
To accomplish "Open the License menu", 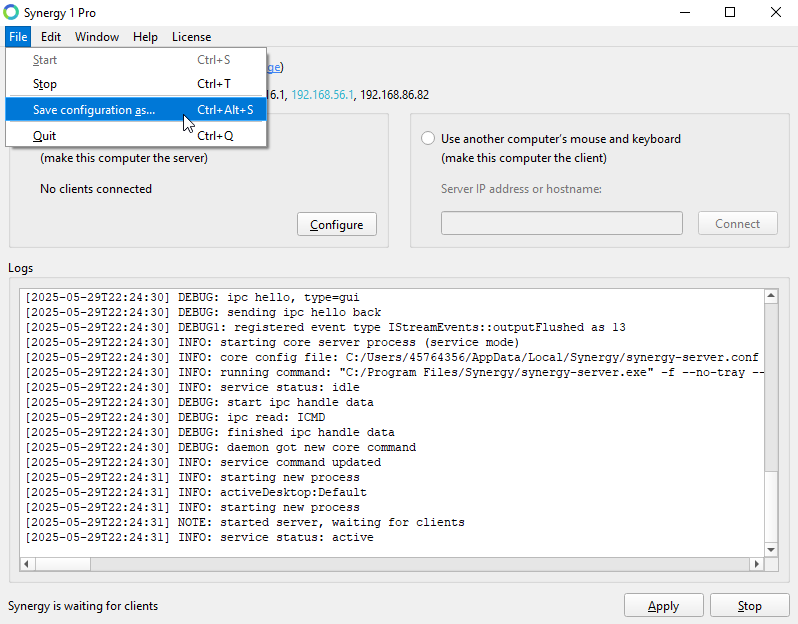I will coord(191,37).
